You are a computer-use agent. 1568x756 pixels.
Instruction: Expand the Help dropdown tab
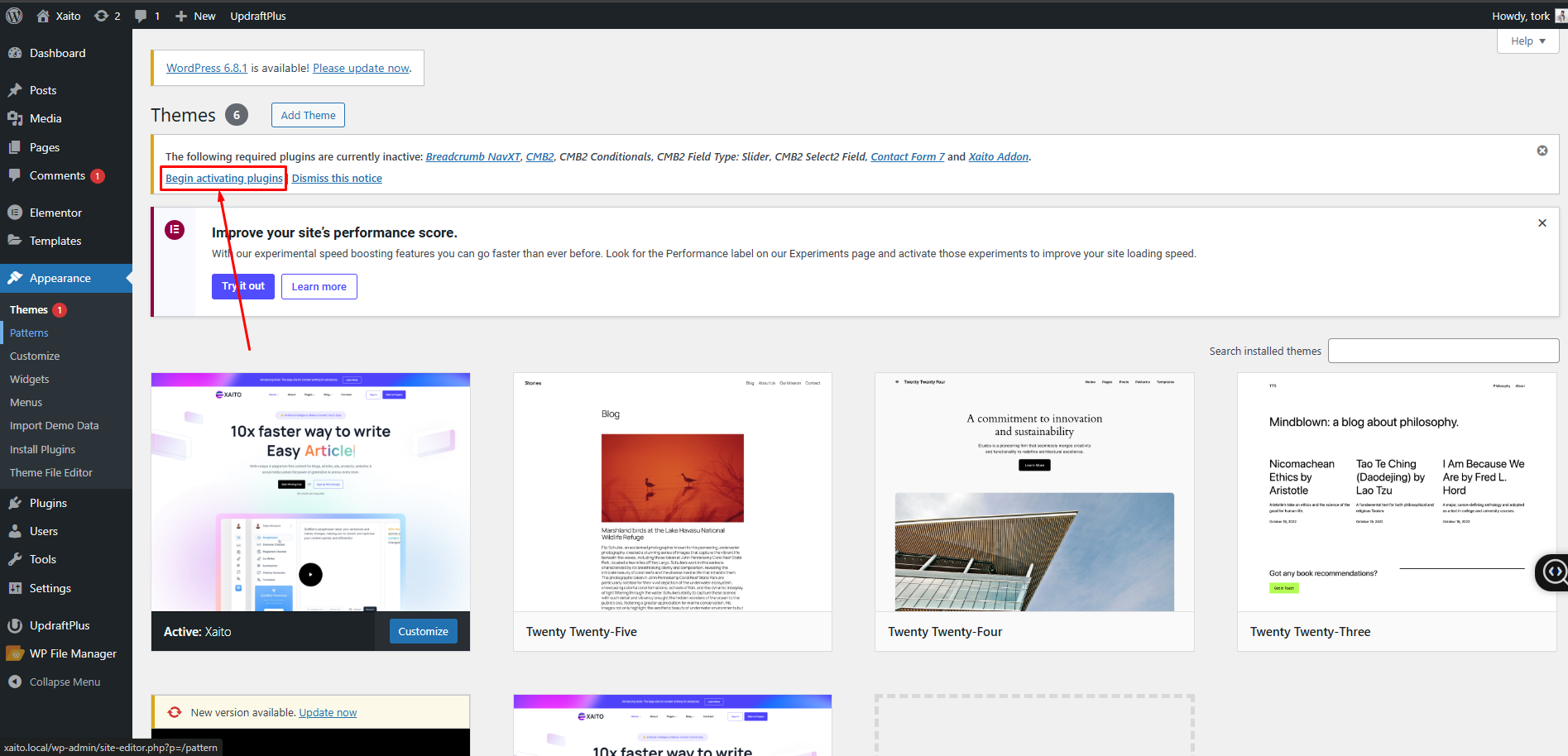[x=1527, y=41]
